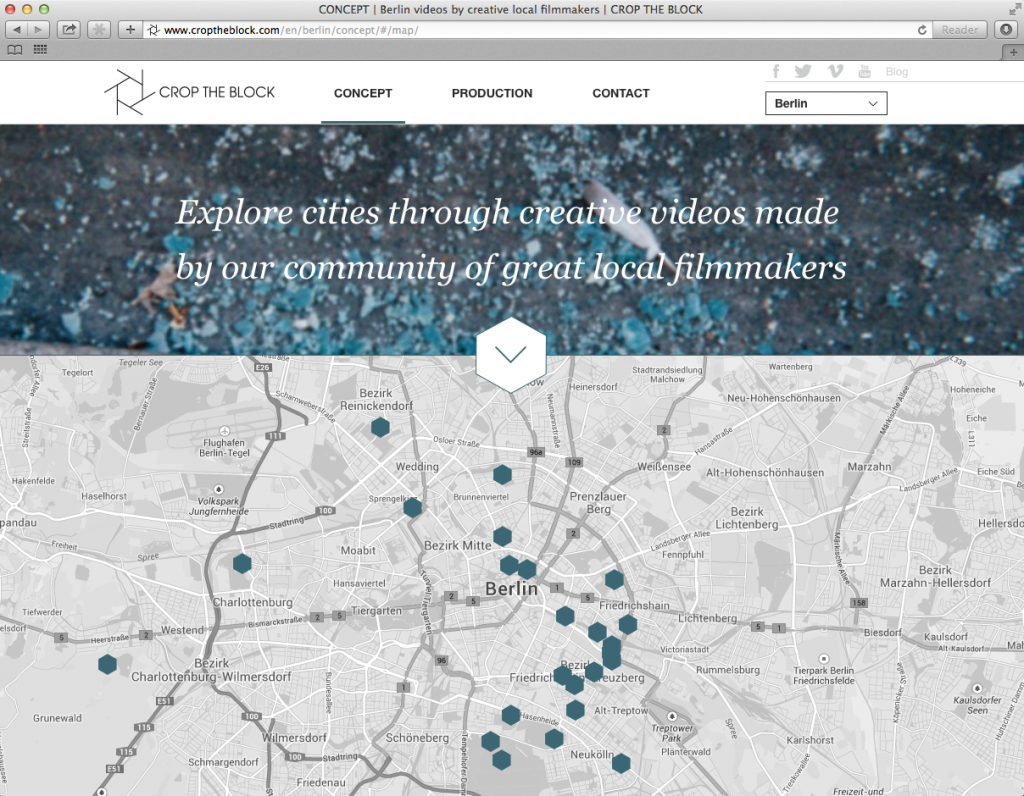Click the Reader button

[959, 30]
